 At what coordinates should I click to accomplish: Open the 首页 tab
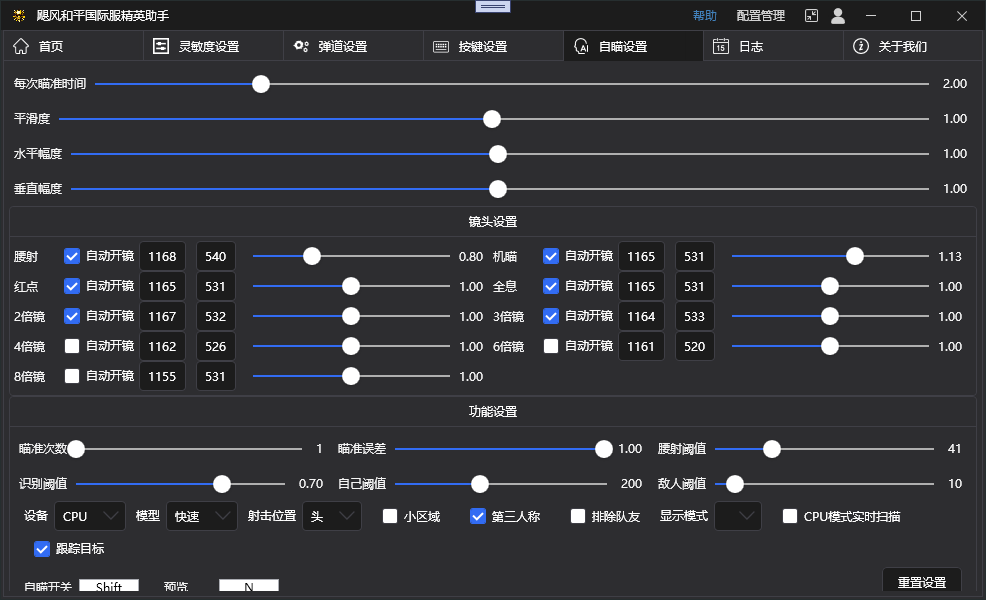(x=74, y=46)
